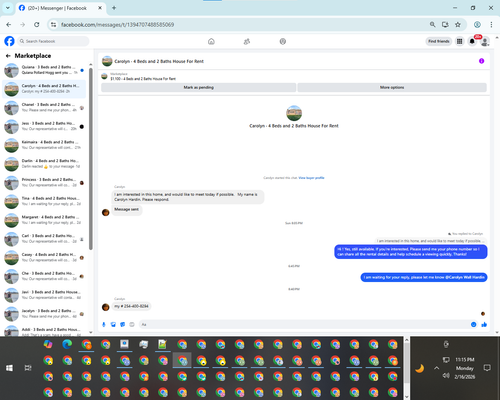Click the message input field
The height and width of the screenshot is (400, 500).
(x=305, y=324)
